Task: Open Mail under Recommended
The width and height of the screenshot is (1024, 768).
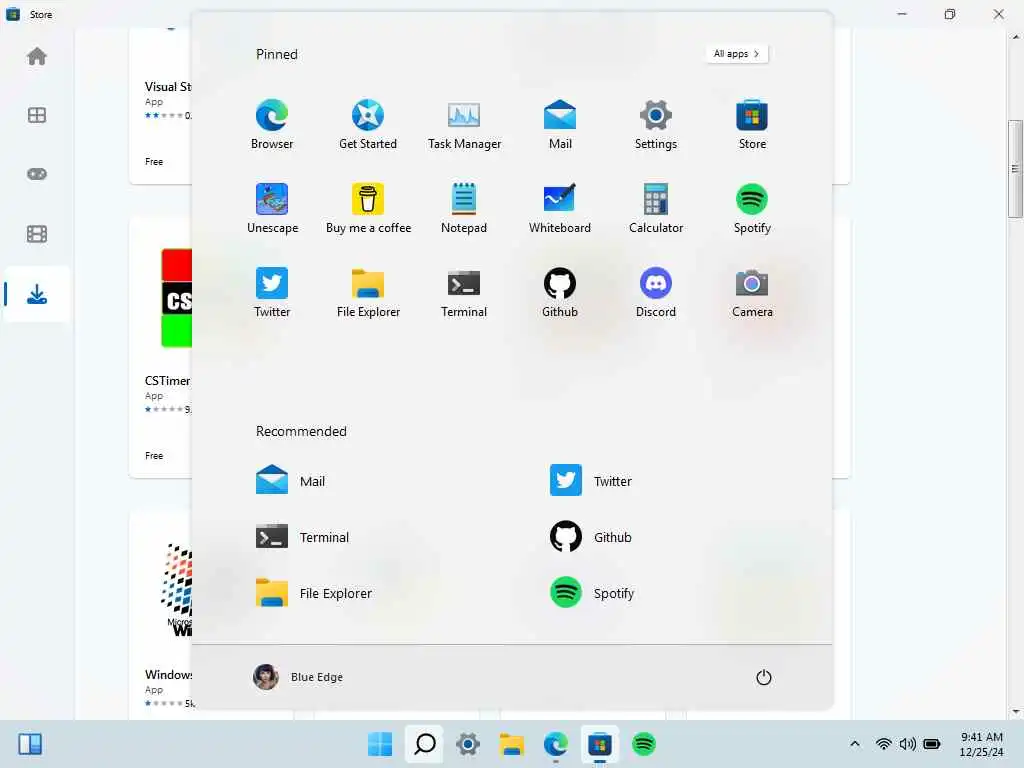Action: pos(291,481)
